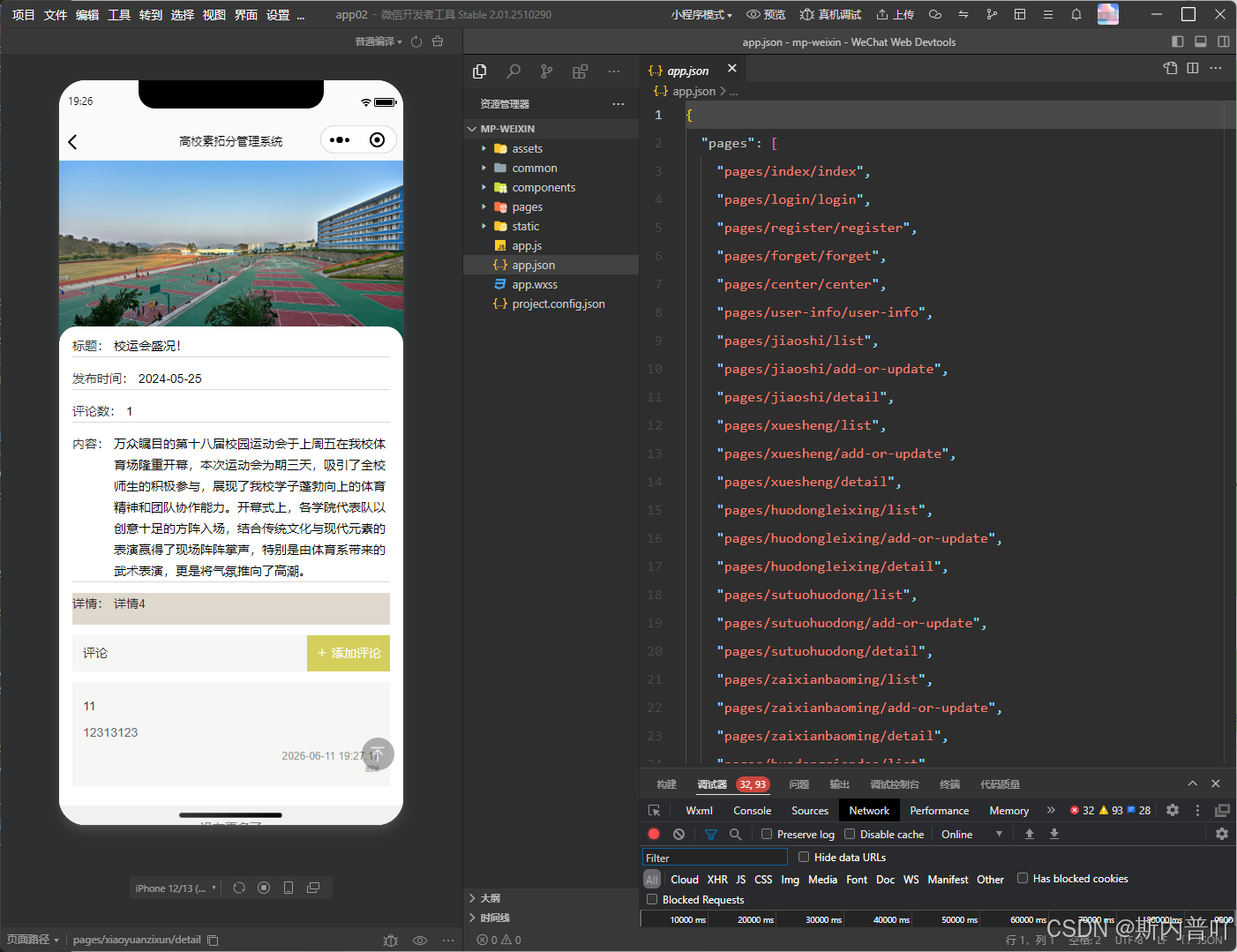Image resolution: width=1237 pixels, height=952 pixels.
Task: Switch to the Sources tab
Action: click(x=810, y=810)
